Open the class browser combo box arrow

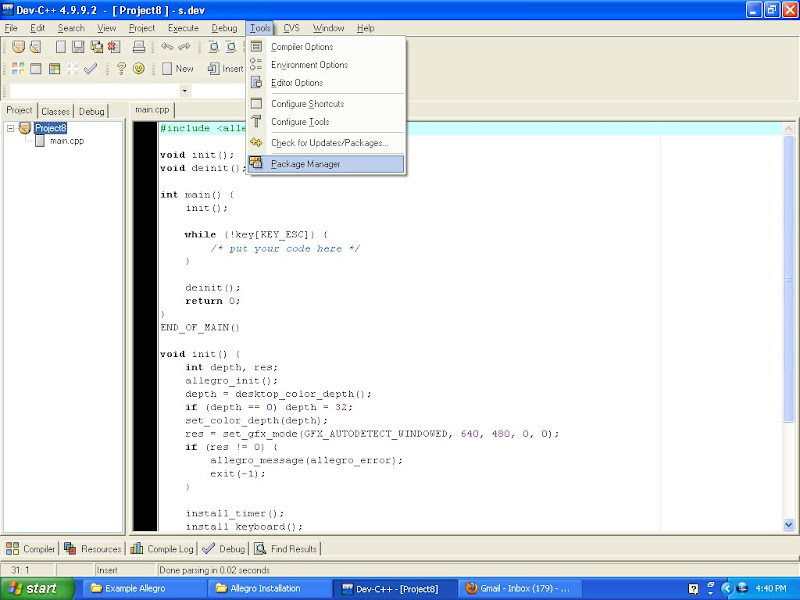coord(184,91)
